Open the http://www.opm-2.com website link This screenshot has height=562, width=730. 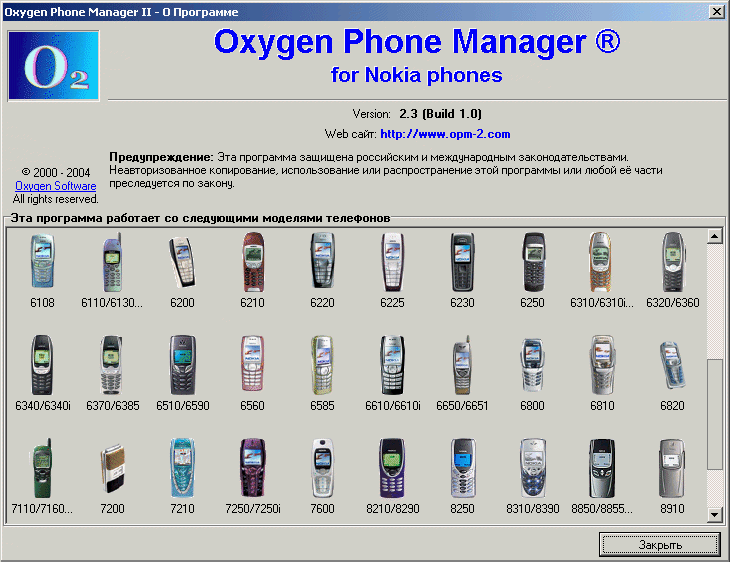pyautogui.click(x=445, y=134)
